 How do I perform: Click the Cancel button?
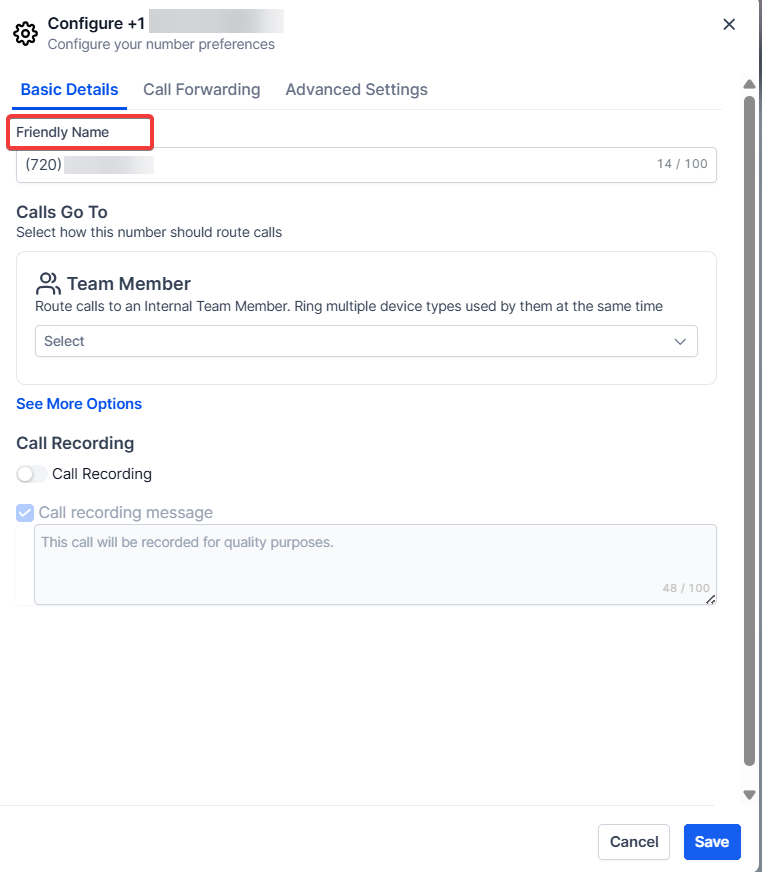(634, 842)
